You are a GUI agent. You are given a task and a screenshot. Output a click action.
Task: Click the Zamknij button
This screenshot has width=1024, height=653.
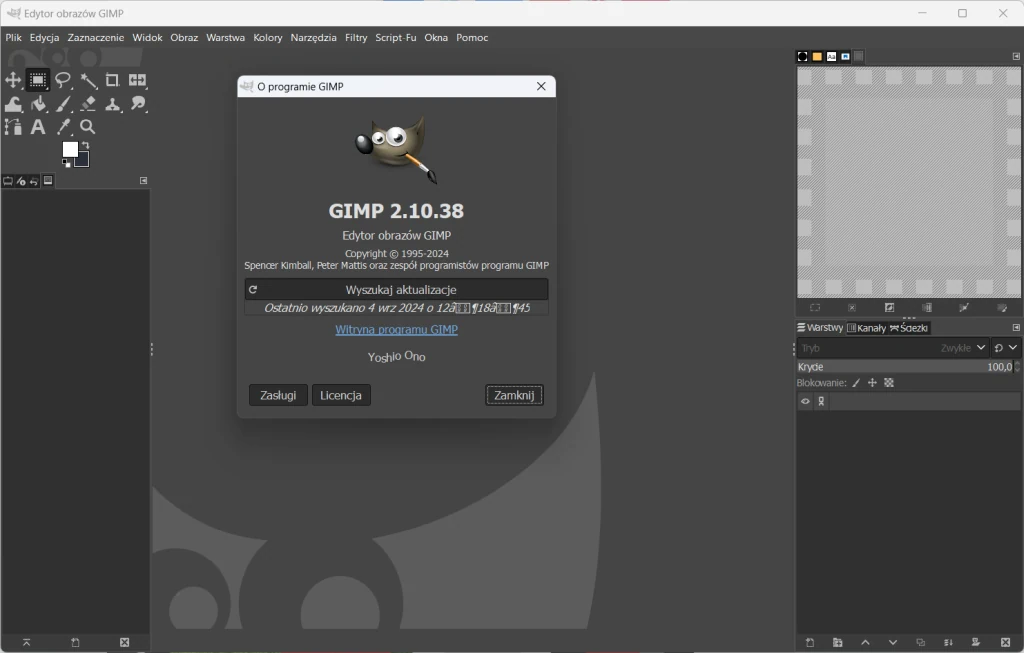514,395
